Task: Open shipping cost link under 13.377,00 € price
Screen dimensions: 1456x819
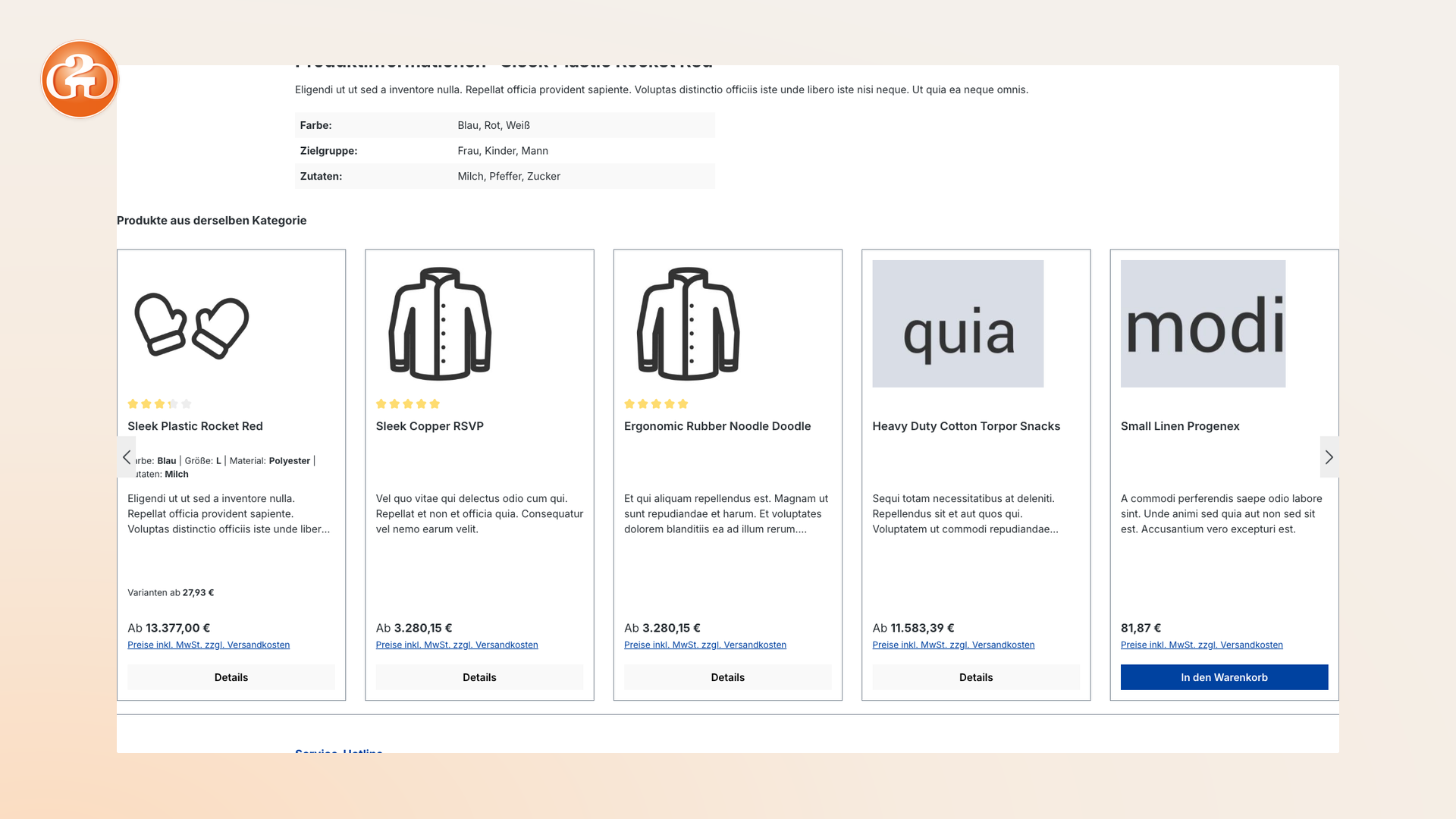Action: click(209, 645)
